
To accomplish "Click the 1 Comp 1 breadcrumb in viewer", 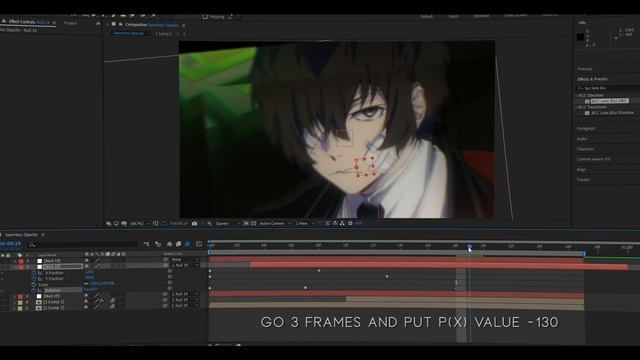I will pyautogui.click(x=164, y=34).
